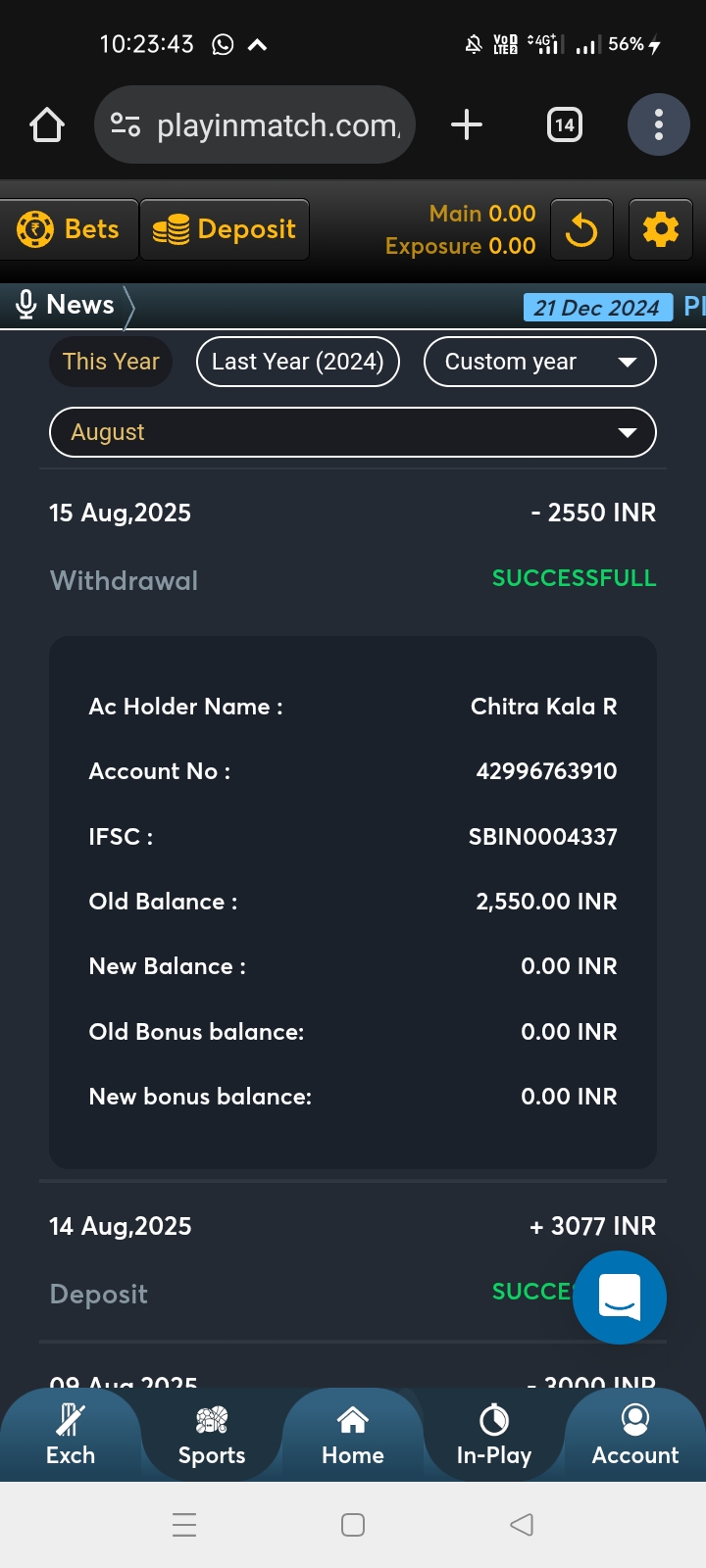Open the browser three-dot menu
Image resolution: width=706 pixels, height=1568 pixels.
point(659,124)
